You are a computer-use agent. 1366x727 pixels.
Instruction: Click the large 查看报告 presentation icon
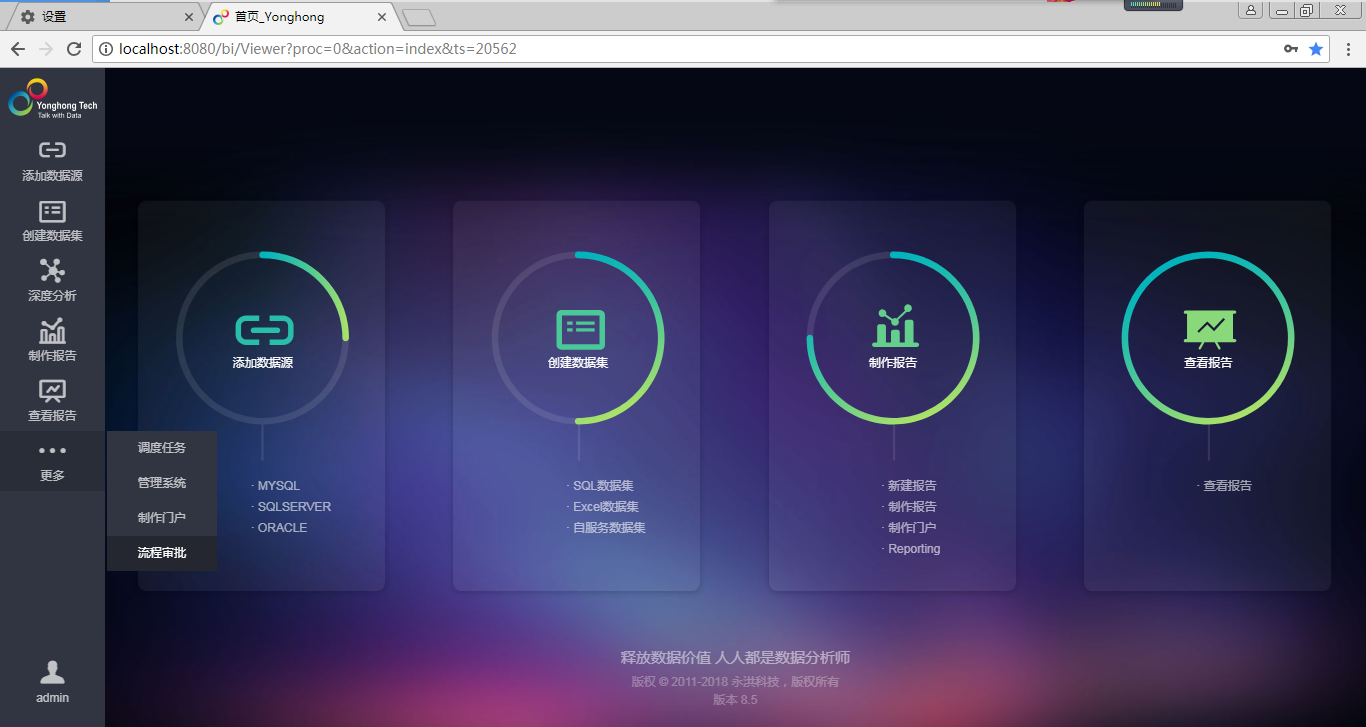[1209, 328]
